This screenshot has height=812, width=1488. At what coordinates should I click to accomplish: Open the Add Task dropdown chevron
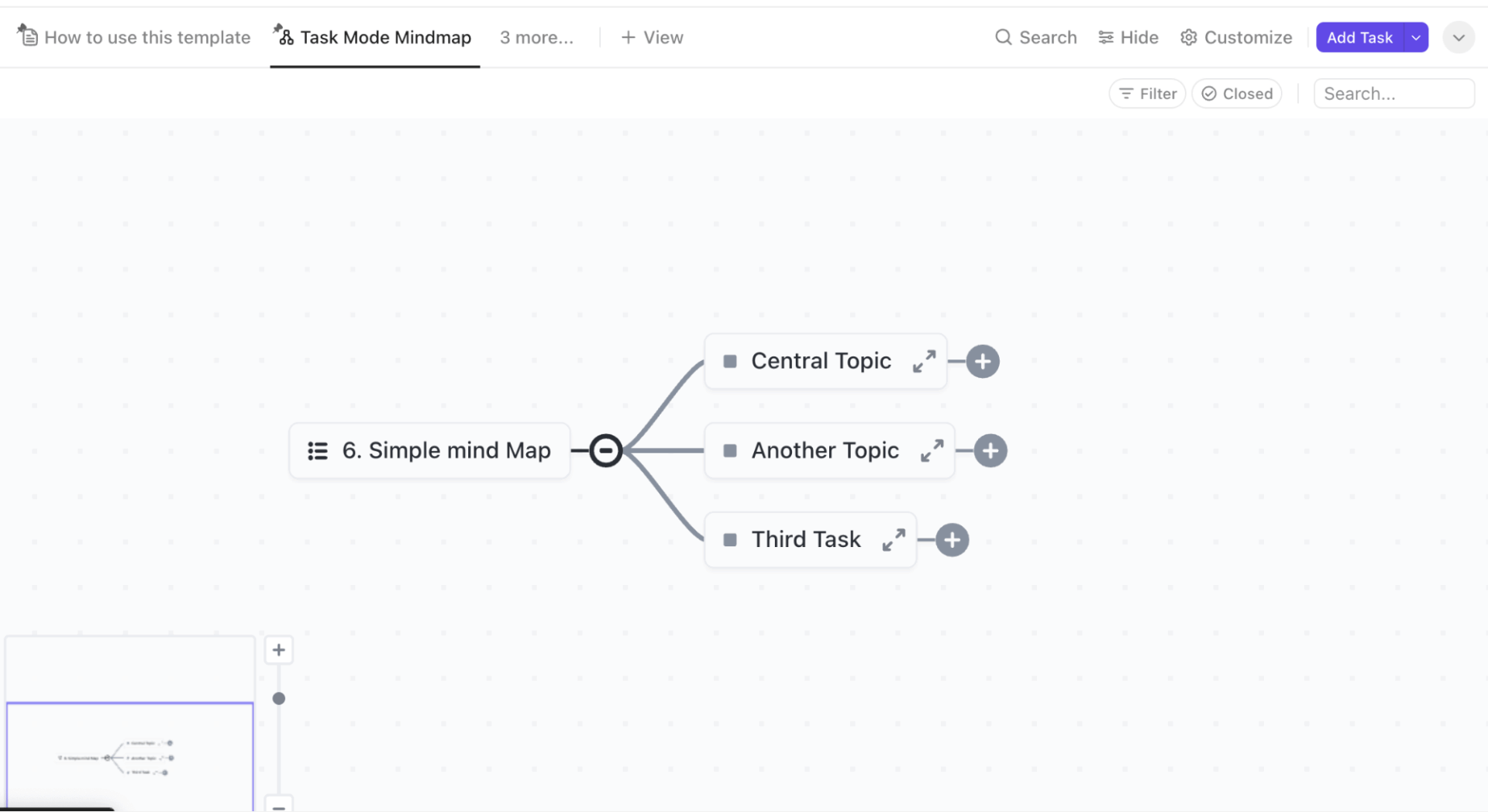coord(1417,36)
